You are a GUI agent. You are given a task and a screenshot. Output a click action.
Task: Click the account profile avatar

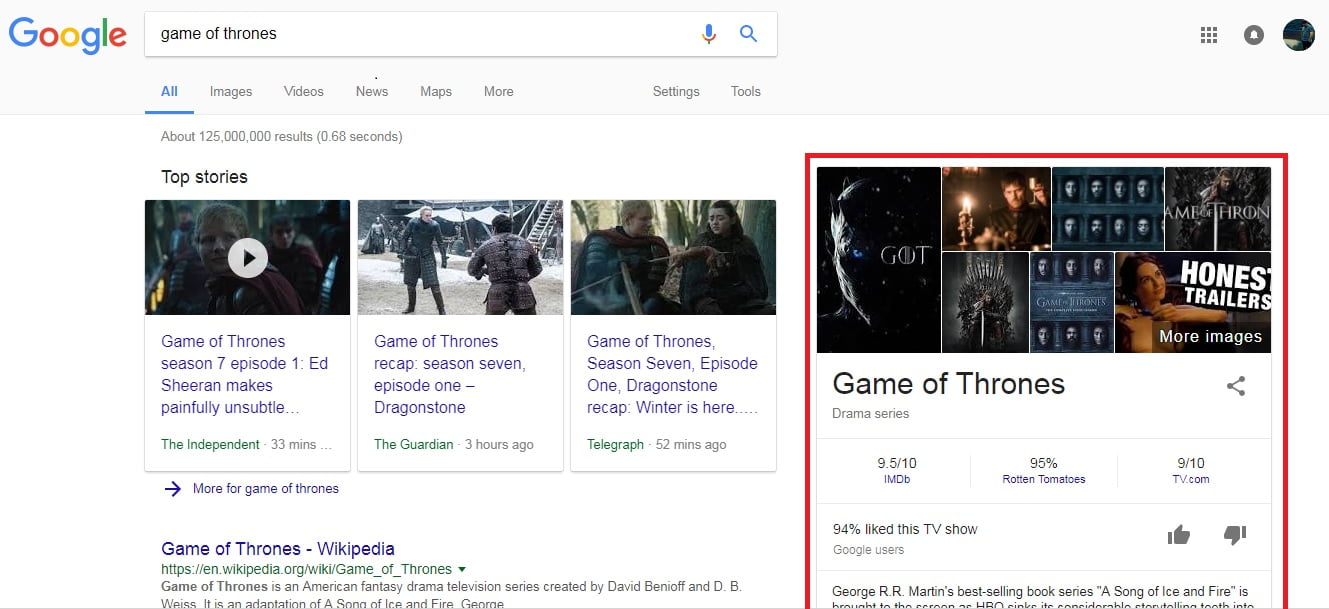pyautogui.click(x=1298, y=35)
